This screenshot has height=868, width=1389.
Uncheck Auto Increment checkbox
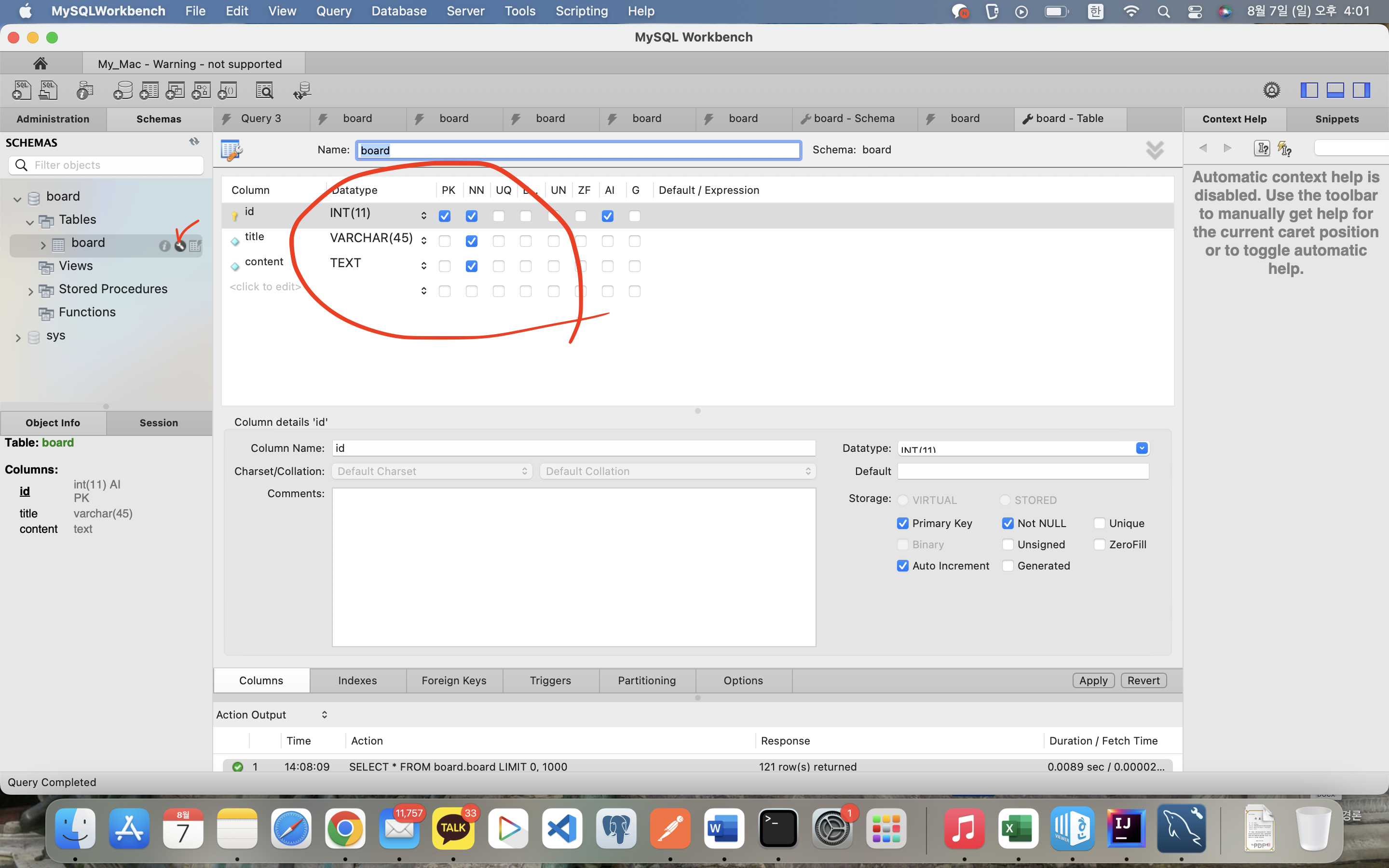tap(903, 566)
